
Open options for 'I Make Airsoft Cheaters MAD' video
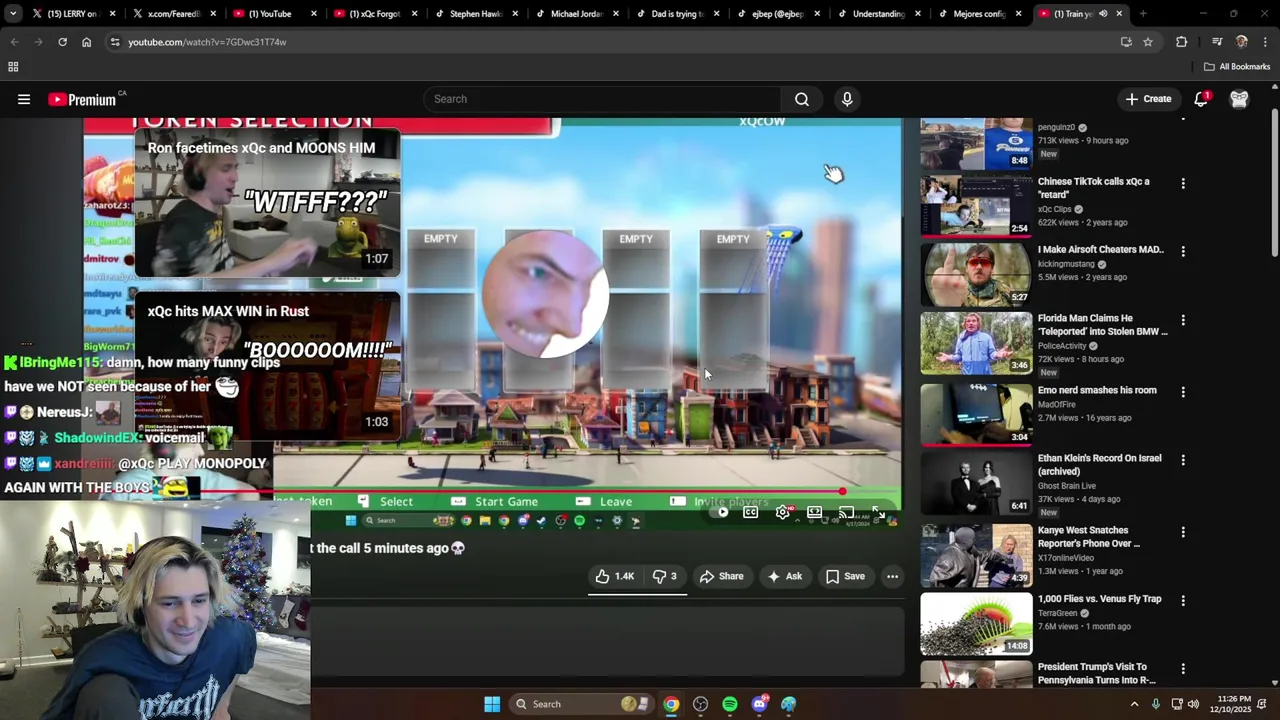pyautogui.click(x=1183, y=252)
